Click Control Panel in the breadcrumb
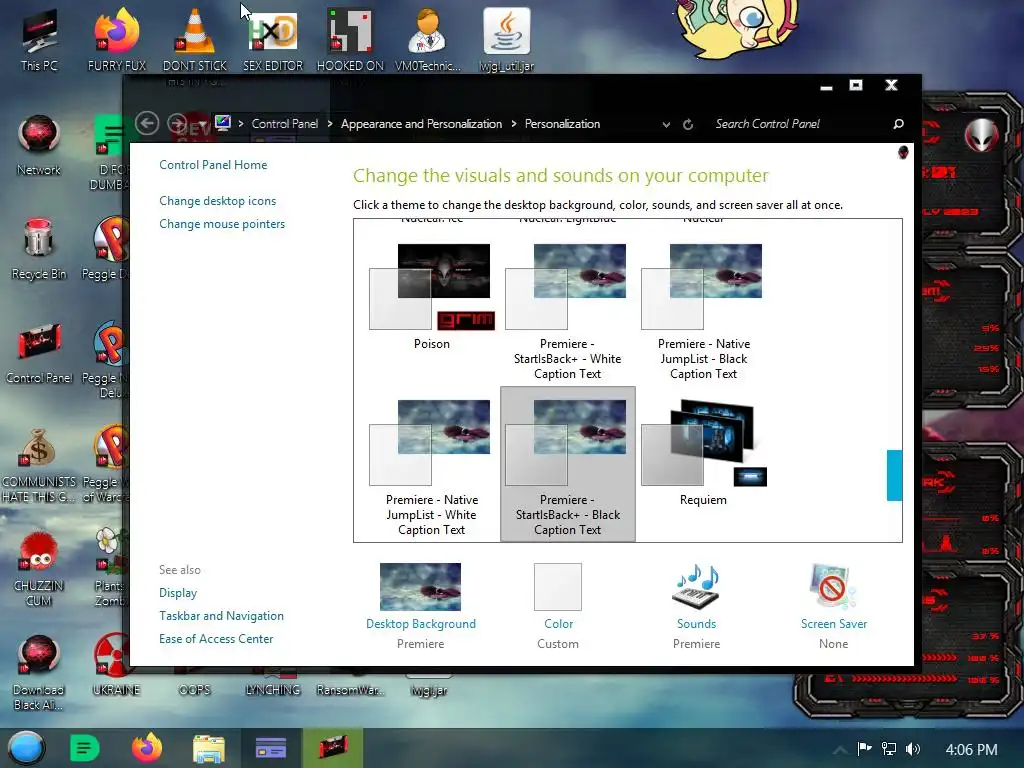This screenshot has height=768, width=1024. [x=285, y=123]
